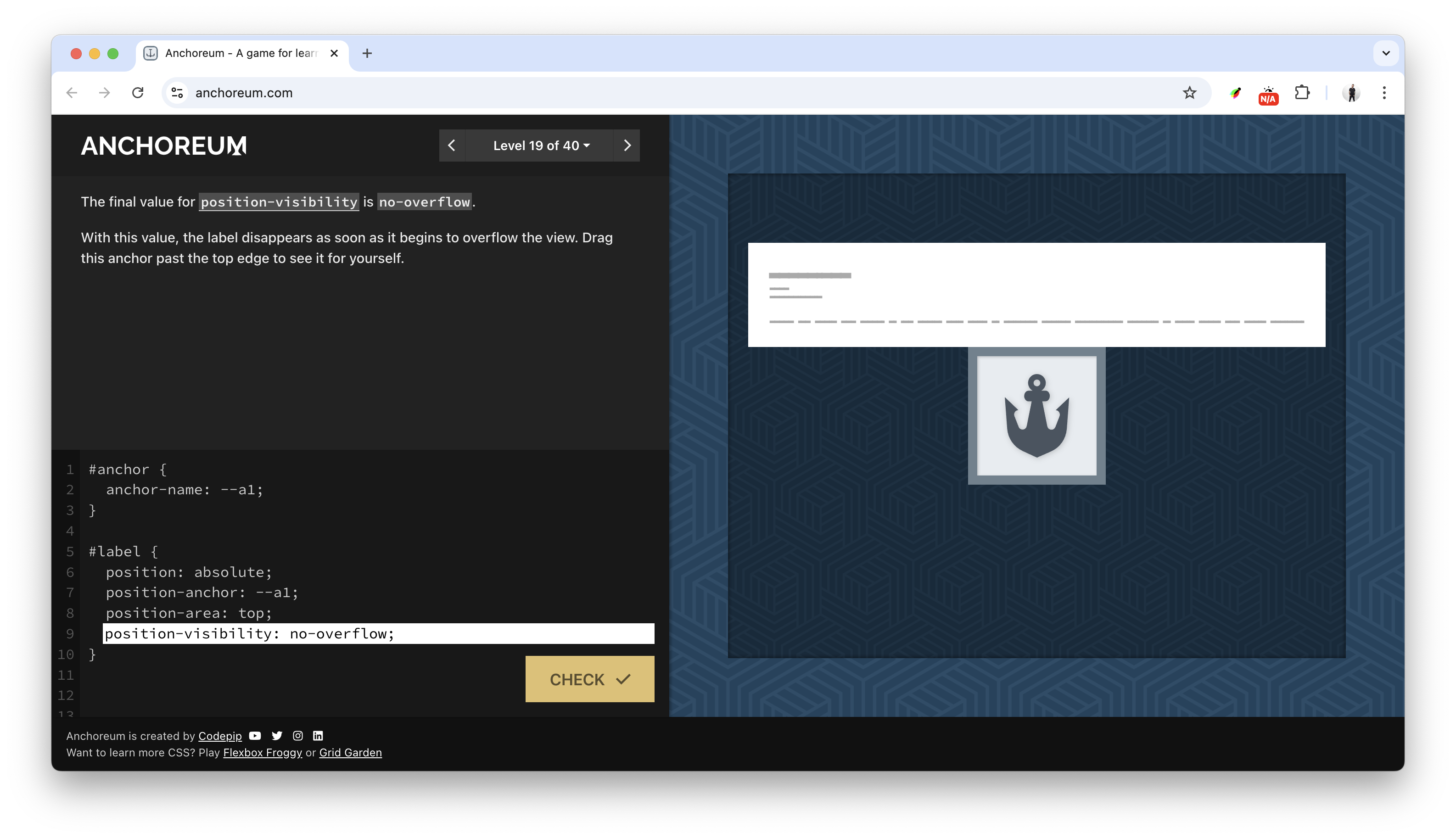Viewport: 1456px width, 839px height.
Task: Click the Chrome profile avatar photo
Action: point(1352,92)
